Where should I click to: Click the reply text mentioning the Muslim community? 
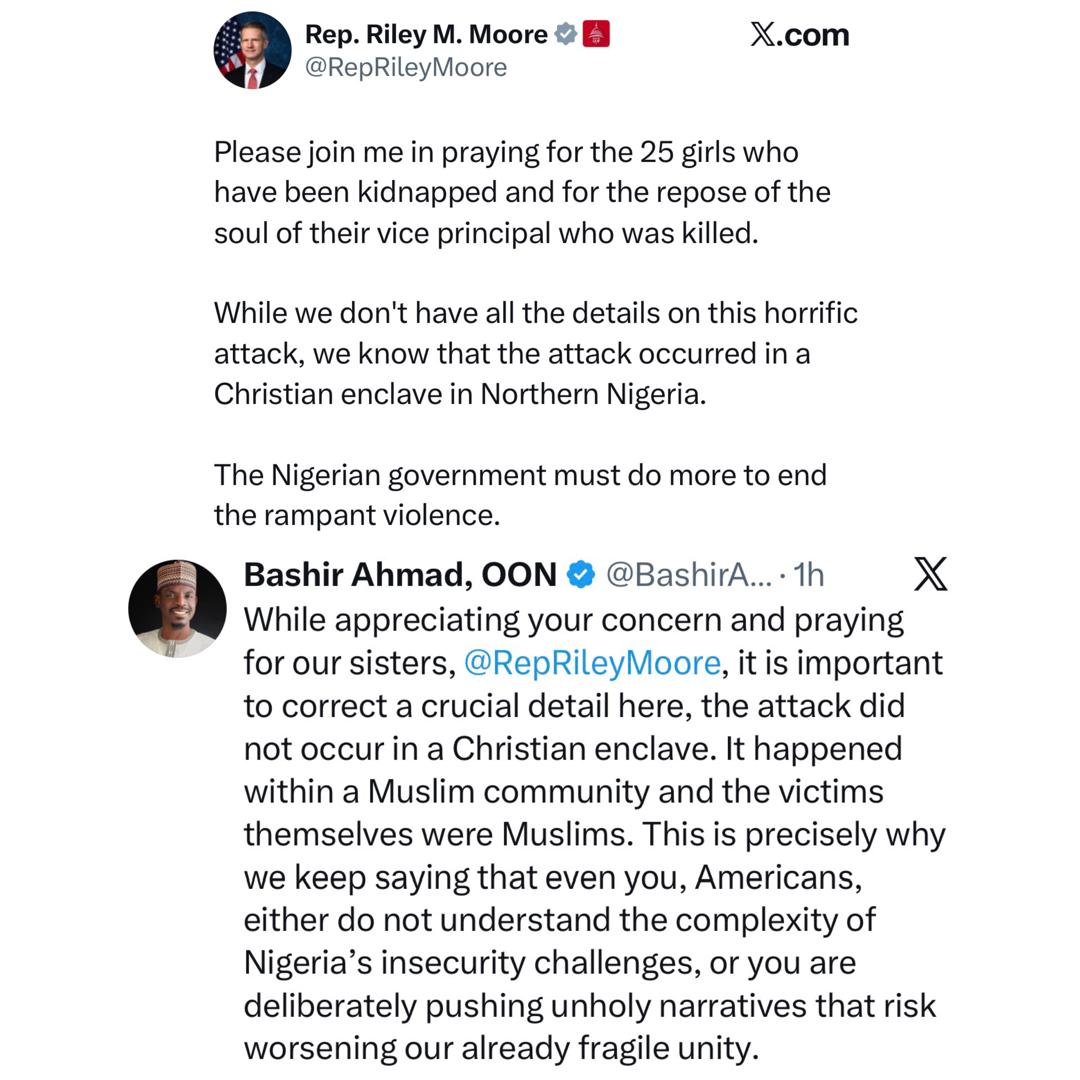click(x=560, y=790)
